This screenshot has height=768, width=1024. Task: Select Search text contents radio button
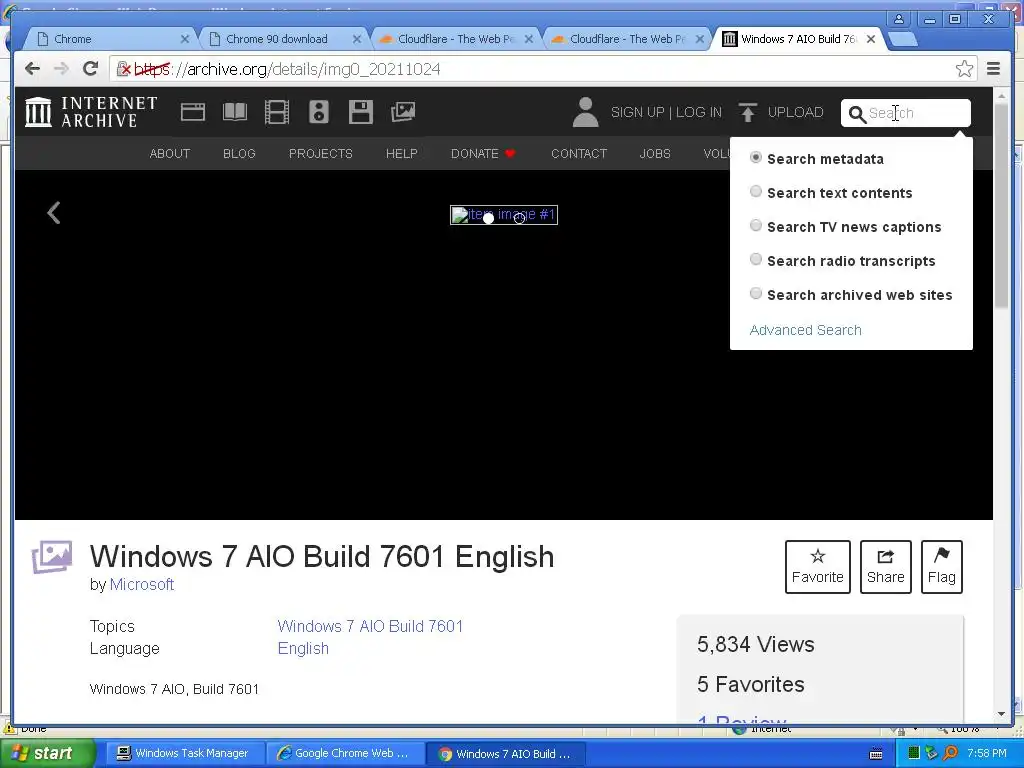click(x=756, y=191)
